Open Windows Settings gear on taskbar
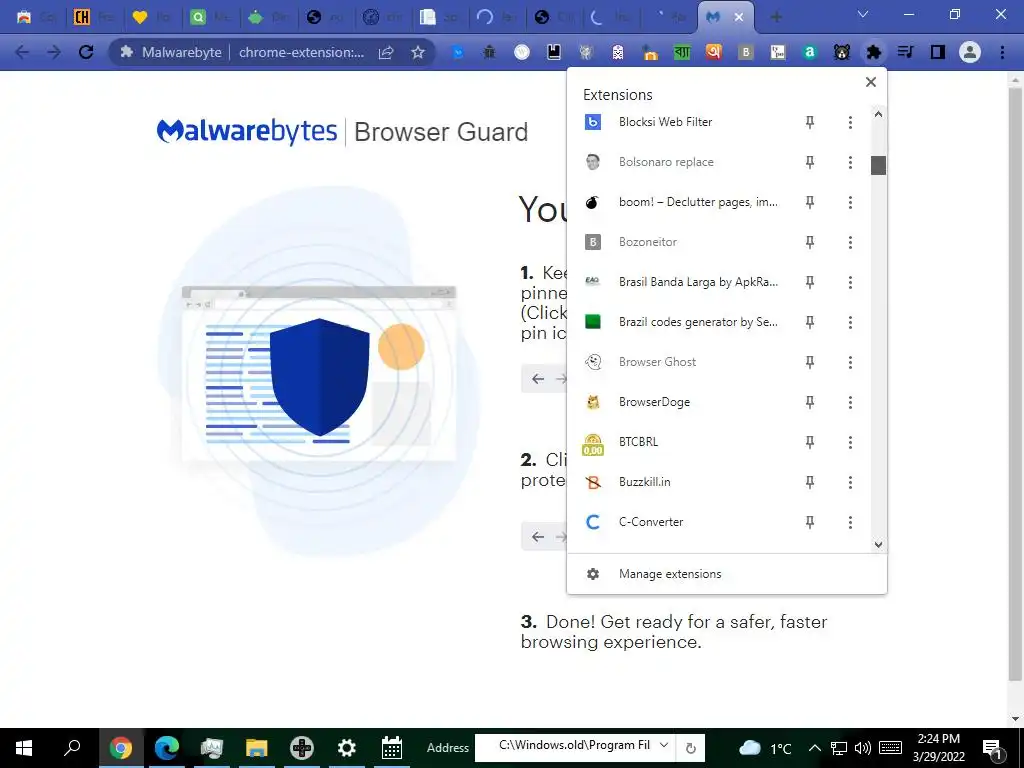 click(x=346, y=747)
